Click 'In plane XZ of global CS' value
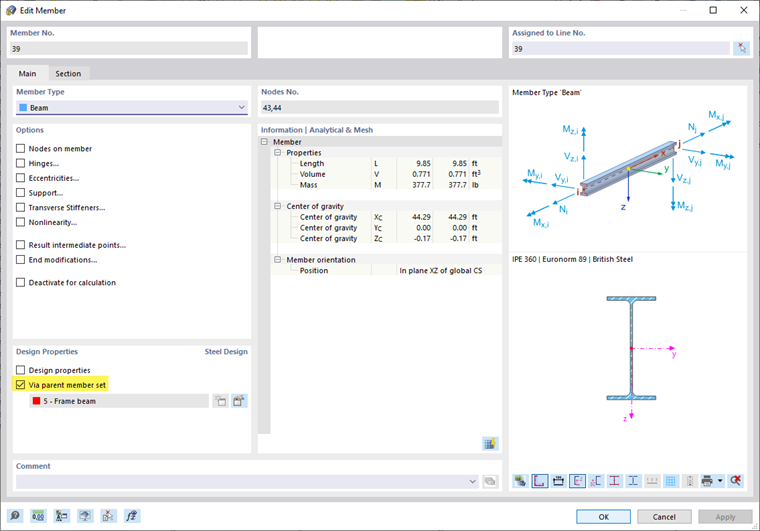Viewport: 760px width, 531px height. [441, 270]
